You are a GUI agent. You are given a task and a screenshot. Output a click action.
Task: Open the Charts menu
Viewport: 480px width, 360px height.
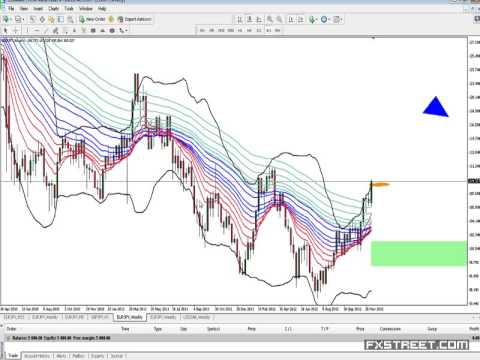[x=53, y=8]
